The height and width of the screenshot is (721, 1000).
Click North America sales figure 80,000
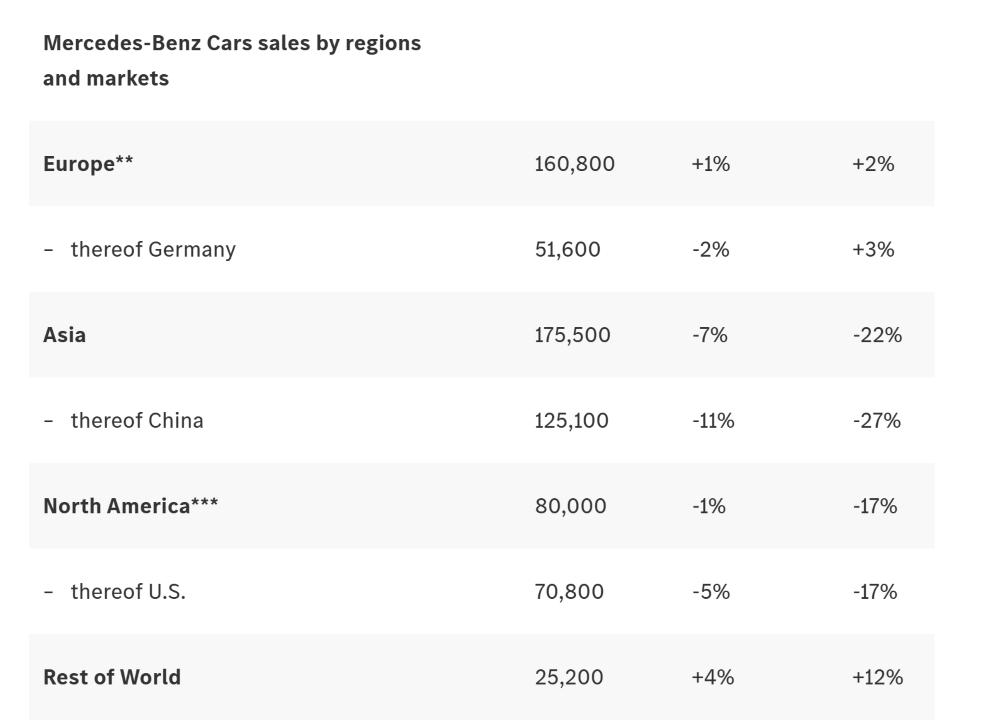[570, 506]
